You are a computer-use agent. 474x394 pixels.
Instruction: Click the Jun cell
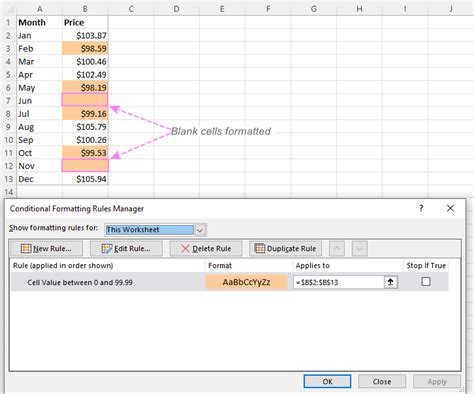point(39,101)
